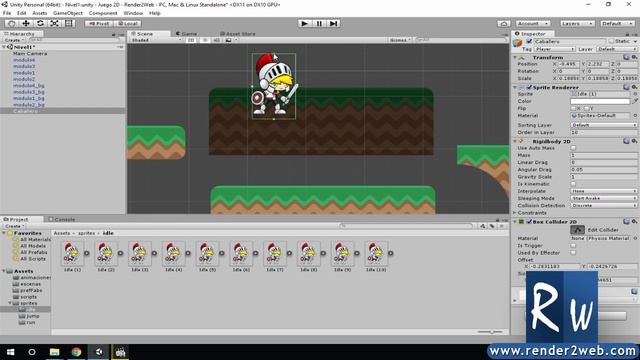Click the Sprite Renderer Color swatch

point(600,101)
